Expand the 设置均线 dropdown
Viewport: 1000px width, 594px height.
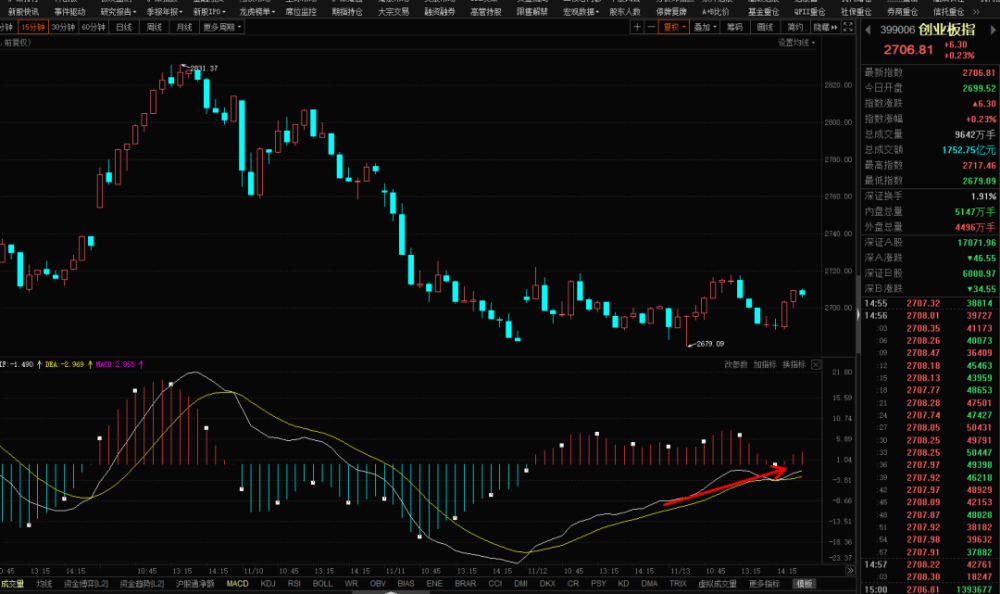796,43
